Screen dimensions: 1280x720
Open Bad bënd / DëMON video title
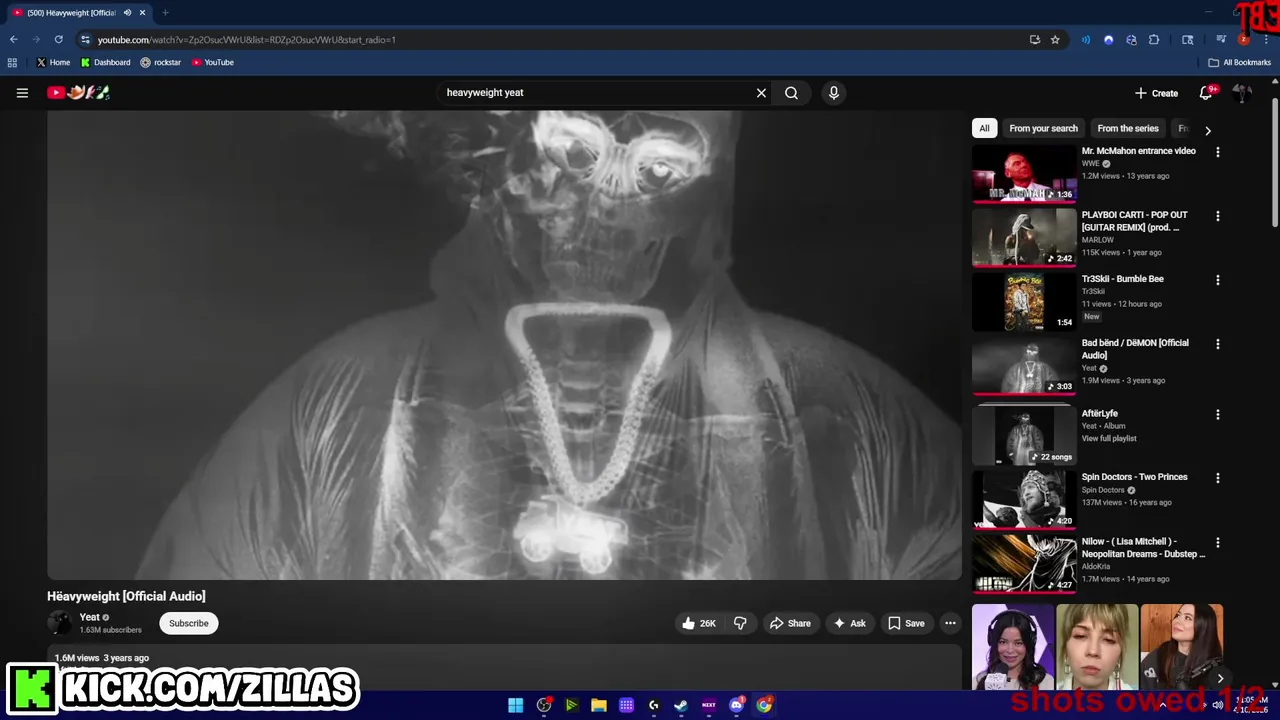click(1135, 349)
